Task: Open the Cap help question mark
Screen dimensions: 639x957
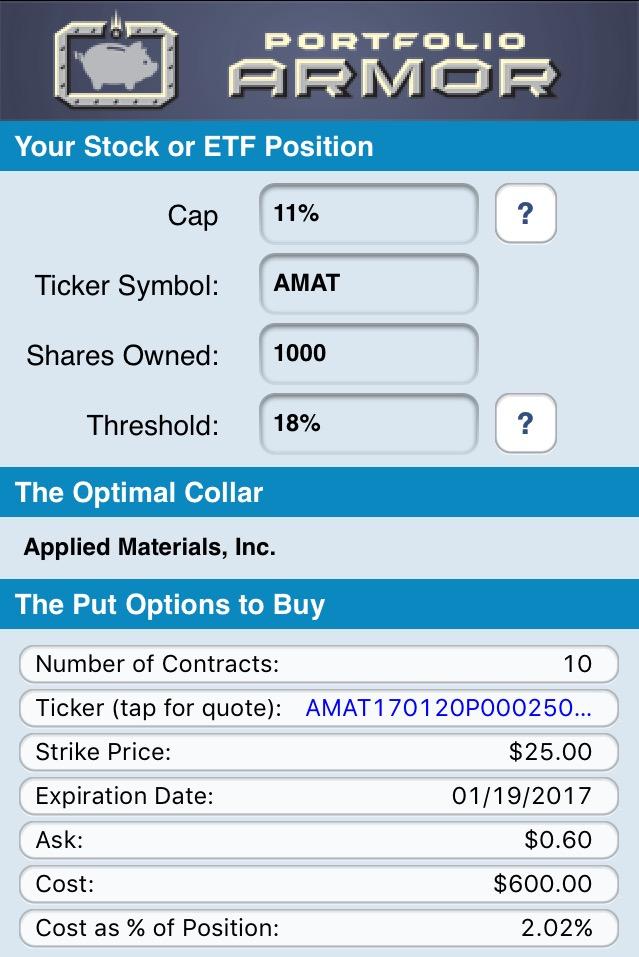Action: click(x=525, y=214)
